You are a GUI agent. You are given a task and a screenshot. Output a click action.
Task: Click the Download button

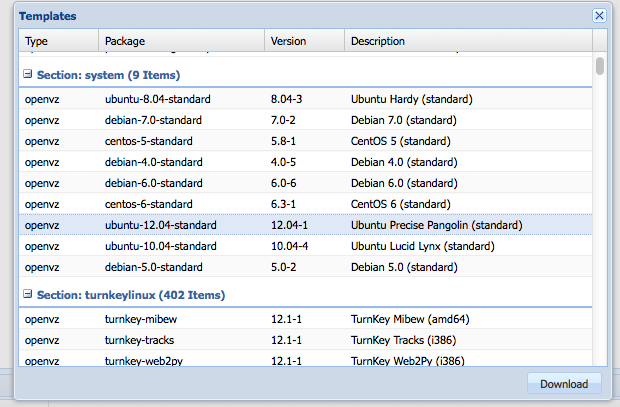[564, 384]
